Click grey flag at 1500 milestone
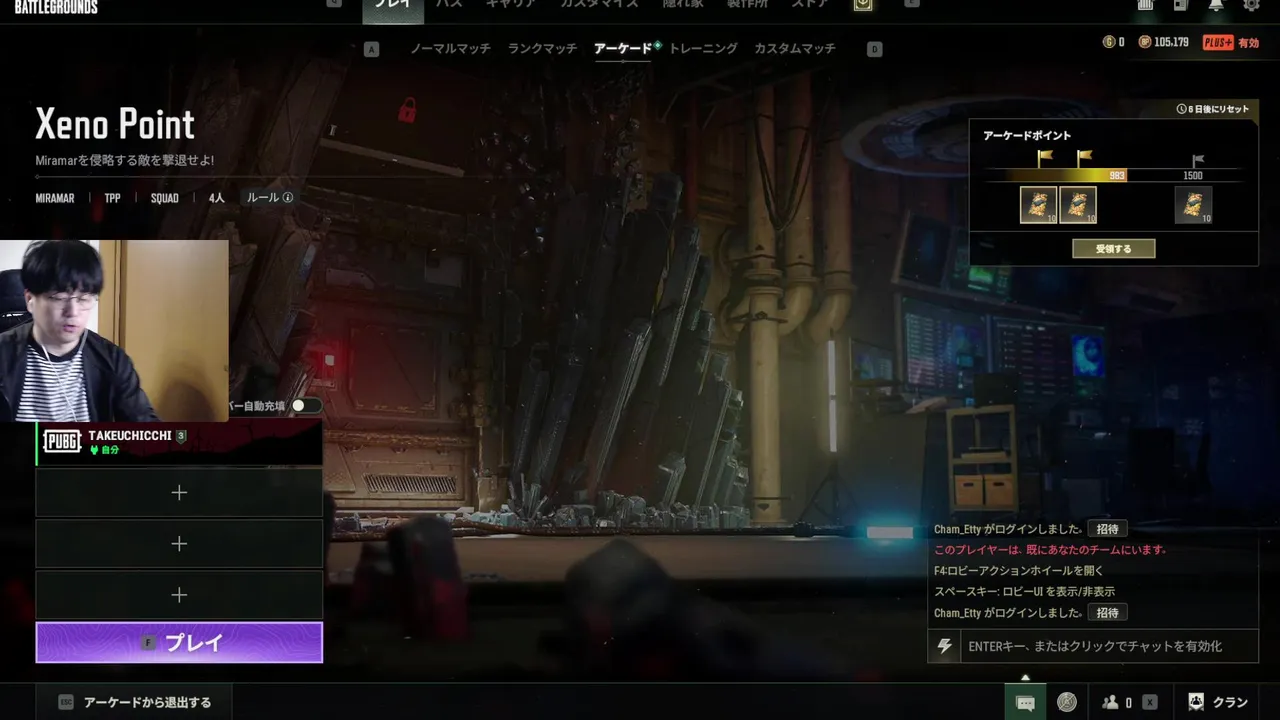This screenshot has width=1280, height=720. [1198, 160]
